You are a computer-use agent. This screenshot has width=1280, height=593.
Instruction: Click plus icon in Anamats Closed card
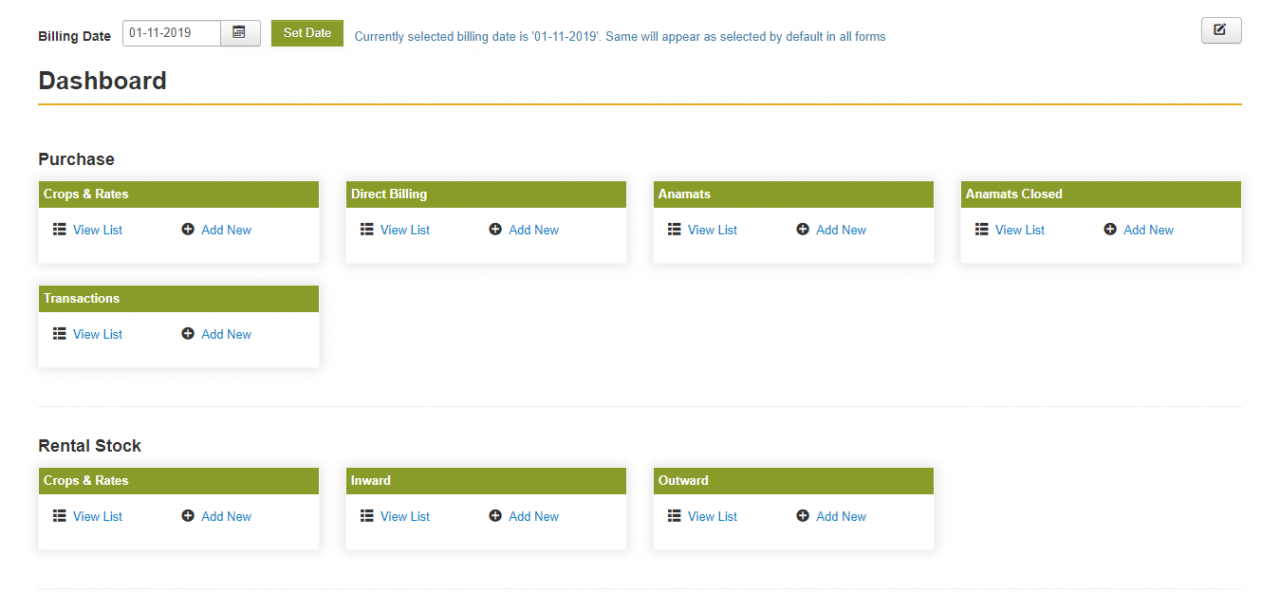point(1110,230)
